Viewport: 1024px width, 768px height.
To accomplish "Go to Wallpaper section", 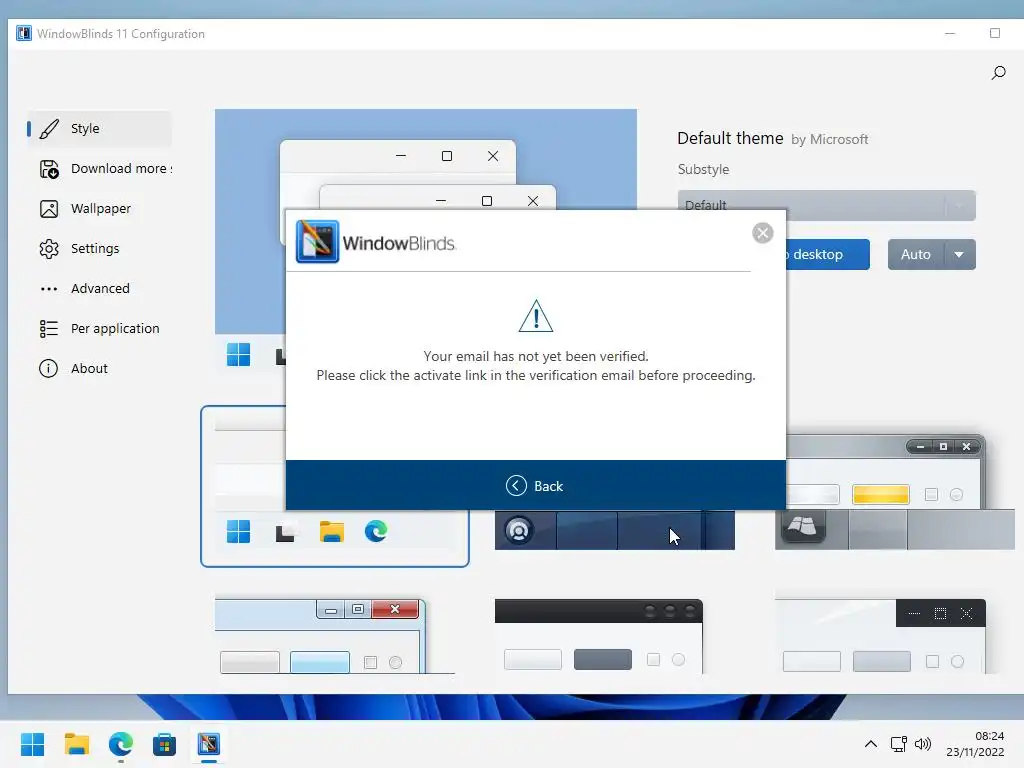I will click(x=99, y=208).
